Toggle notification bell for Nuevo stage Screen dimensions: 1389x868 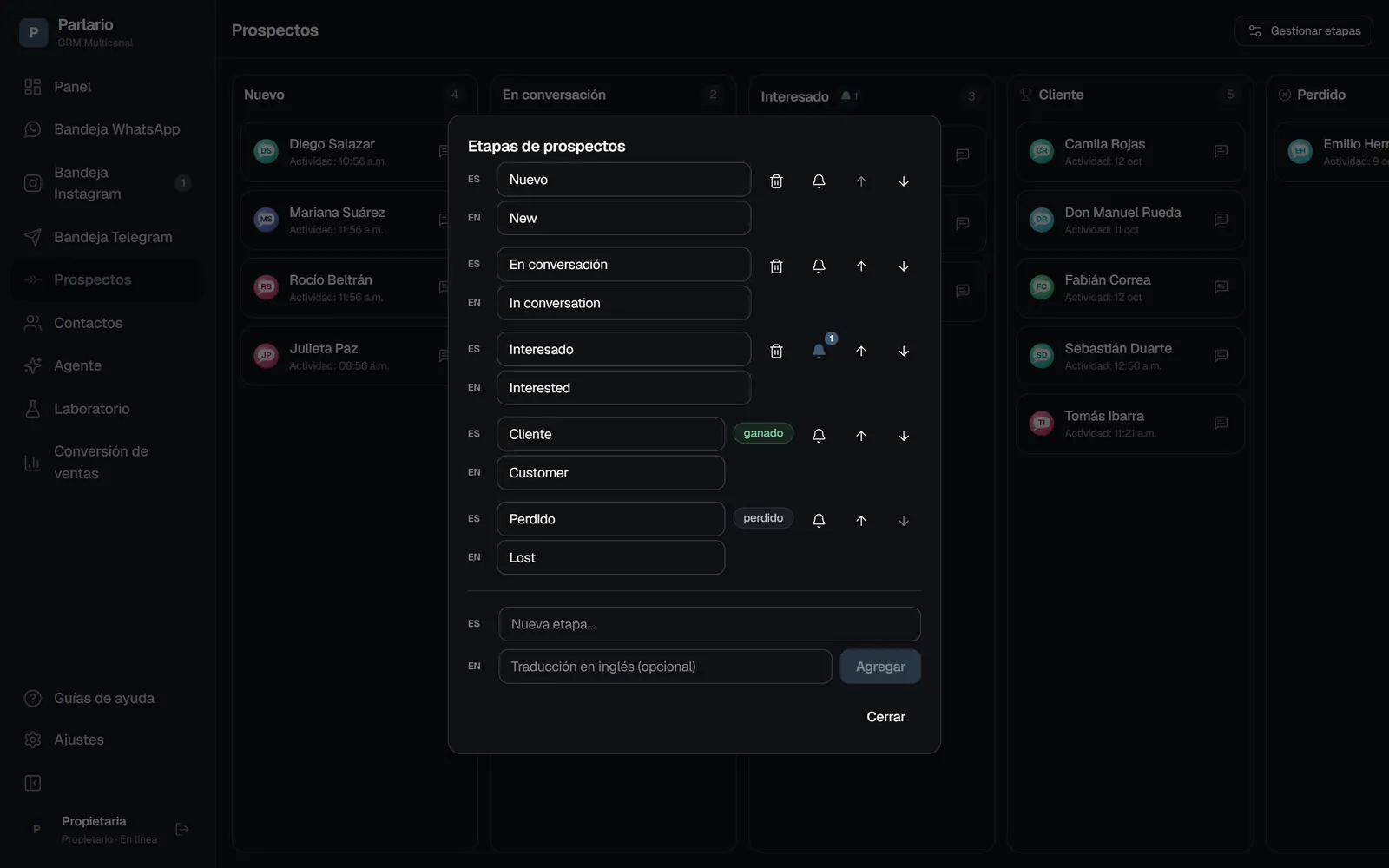point(819,181)
